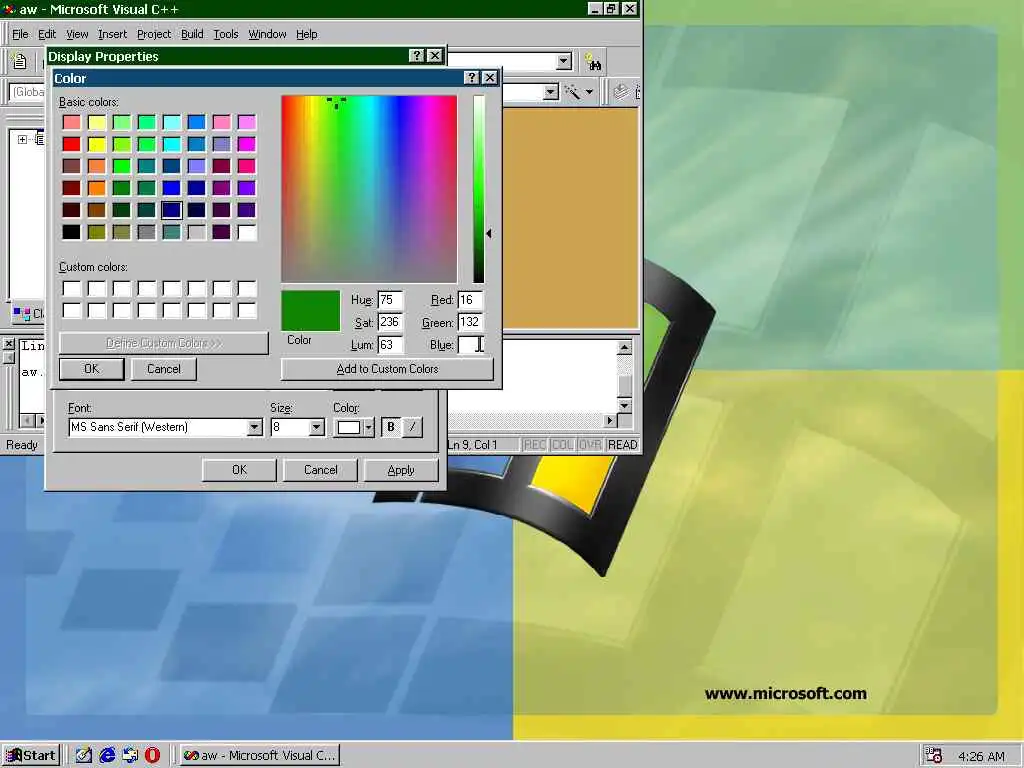Open the Start menu
The width and height of the screenshot is (1024, 768).
point(31,756)
